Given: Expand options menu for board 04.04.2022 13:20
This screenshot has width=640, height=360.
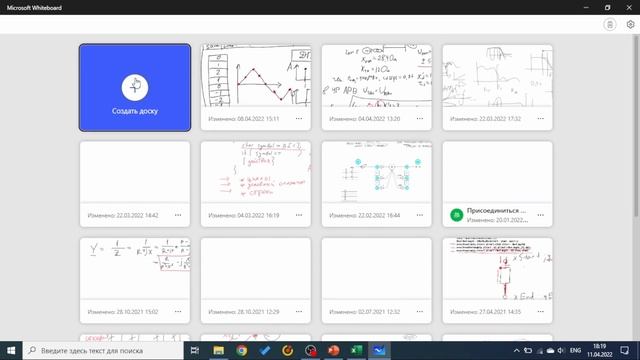Looking at the screenshot, I should point(420,119).
